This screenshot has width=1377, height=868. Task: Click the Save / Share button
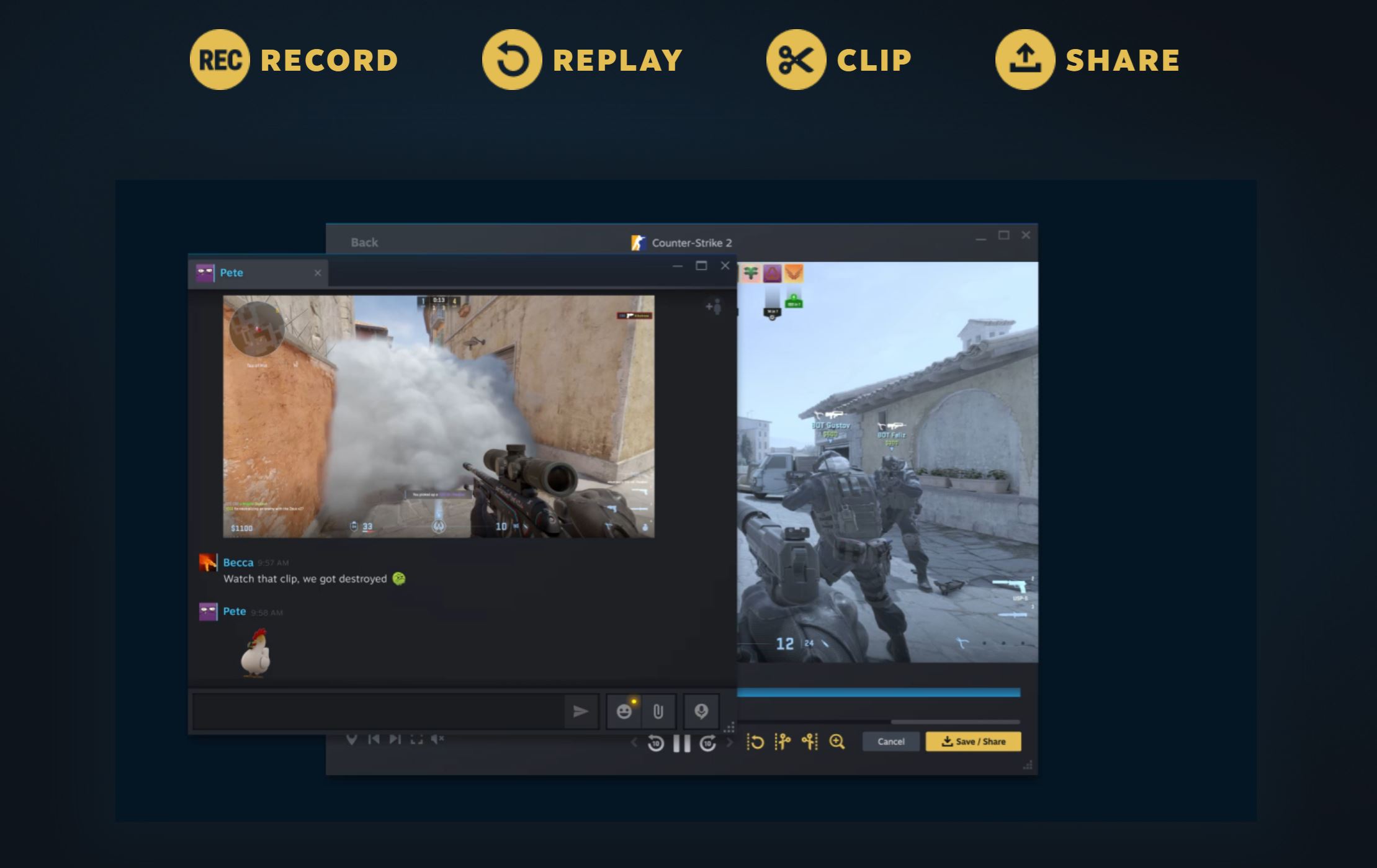tap(973, 741)
